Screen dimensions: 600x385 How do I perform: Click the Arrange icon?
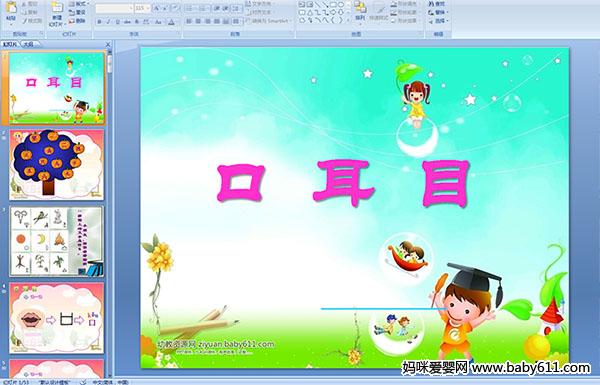[360, 11]
